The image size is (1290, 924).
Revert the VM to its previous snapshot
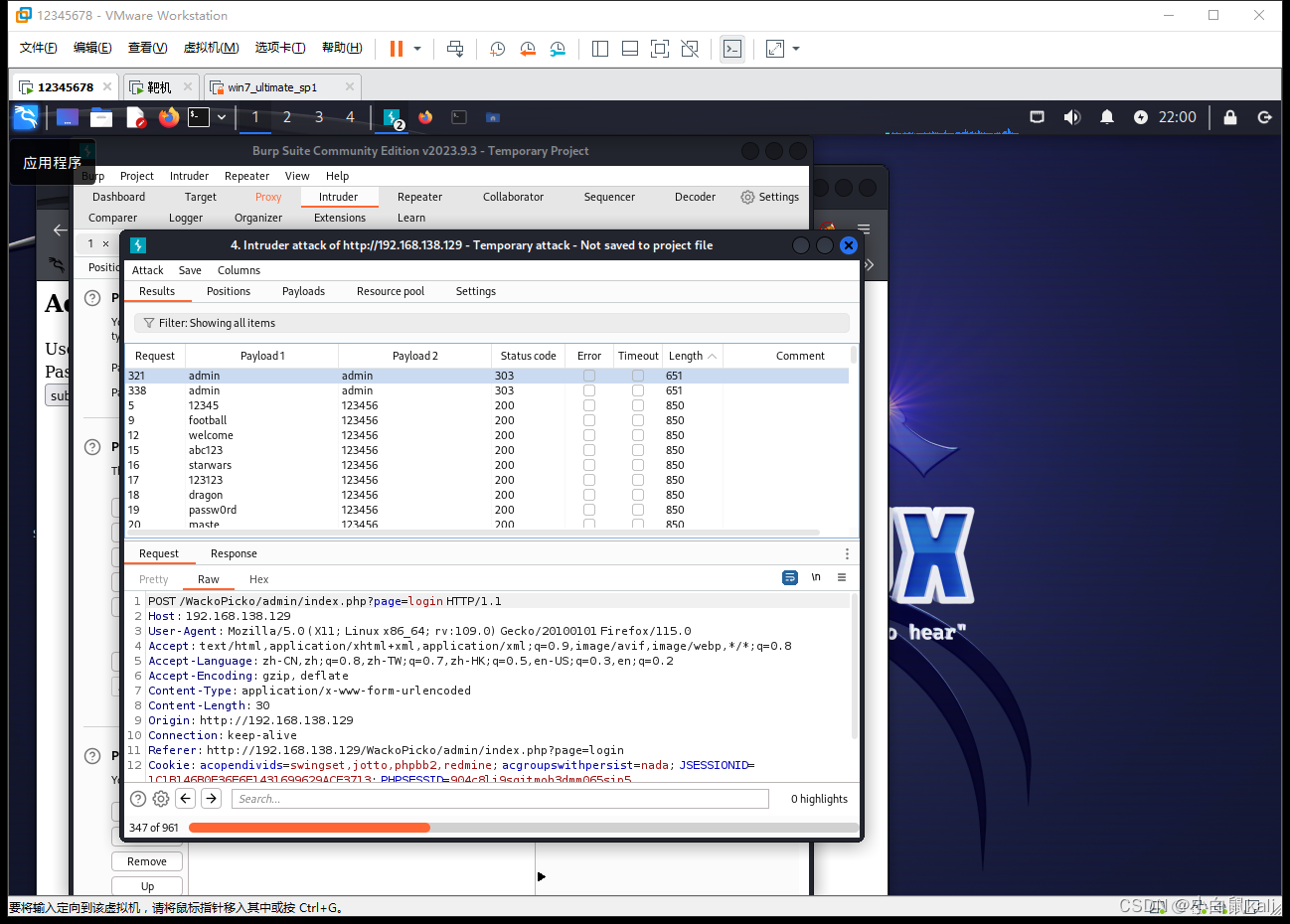coord(528,49)
